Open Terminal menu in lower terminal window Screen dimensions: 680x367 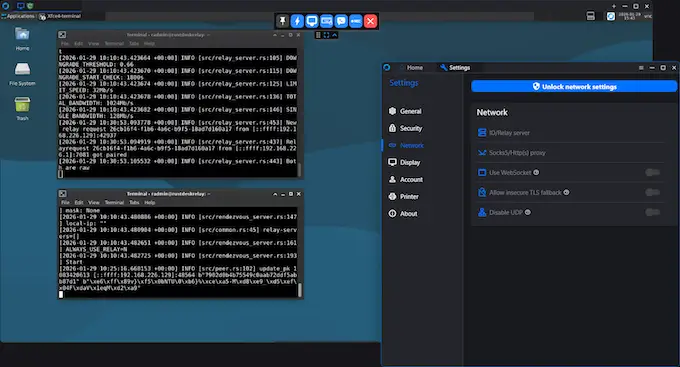click(114, 203)
